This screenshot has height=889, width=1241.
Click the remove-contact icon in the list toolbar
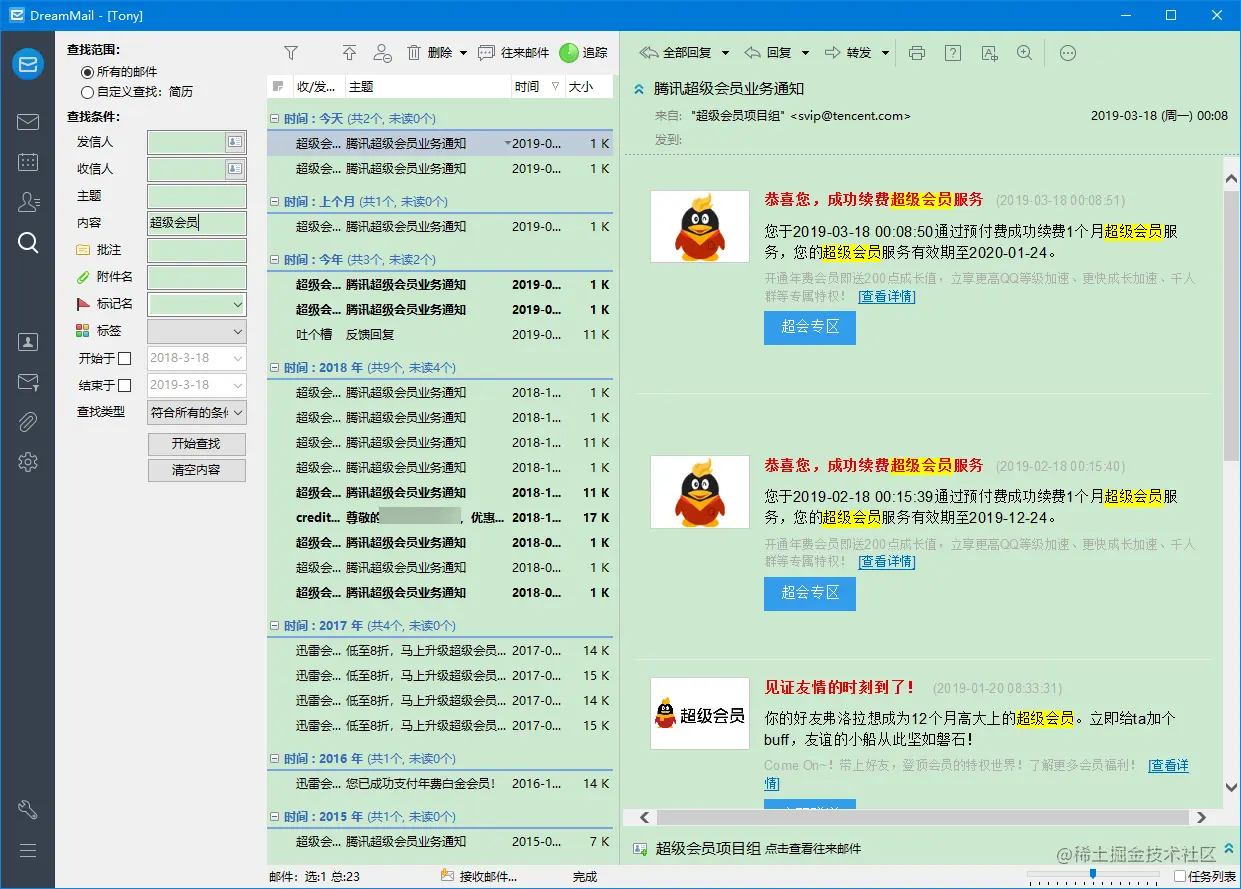tap(382, 53)
